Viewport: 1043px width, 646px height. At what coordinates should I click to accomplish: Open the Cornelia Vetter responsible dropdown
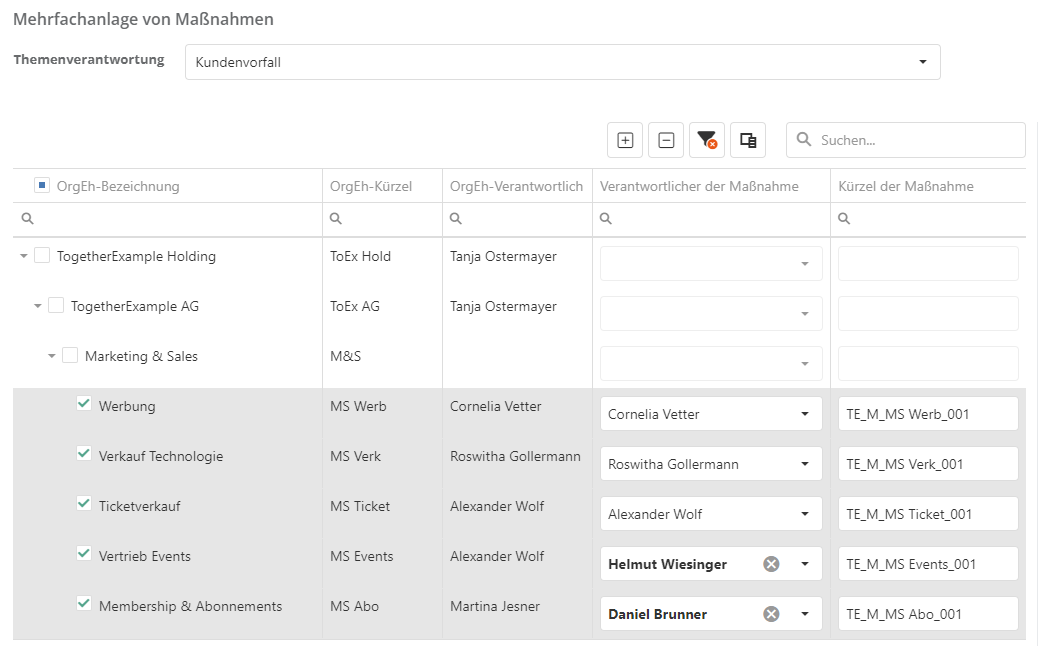(x=804, y=414)
